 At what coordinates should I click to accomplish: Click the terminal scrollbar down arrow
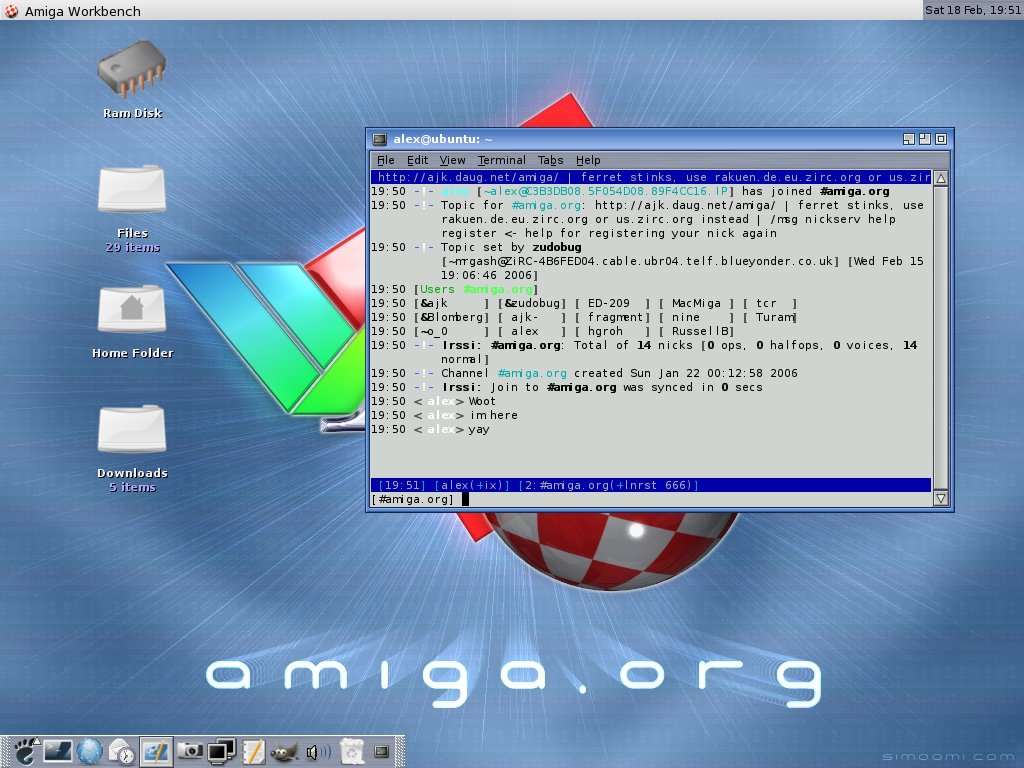(940, 498)
